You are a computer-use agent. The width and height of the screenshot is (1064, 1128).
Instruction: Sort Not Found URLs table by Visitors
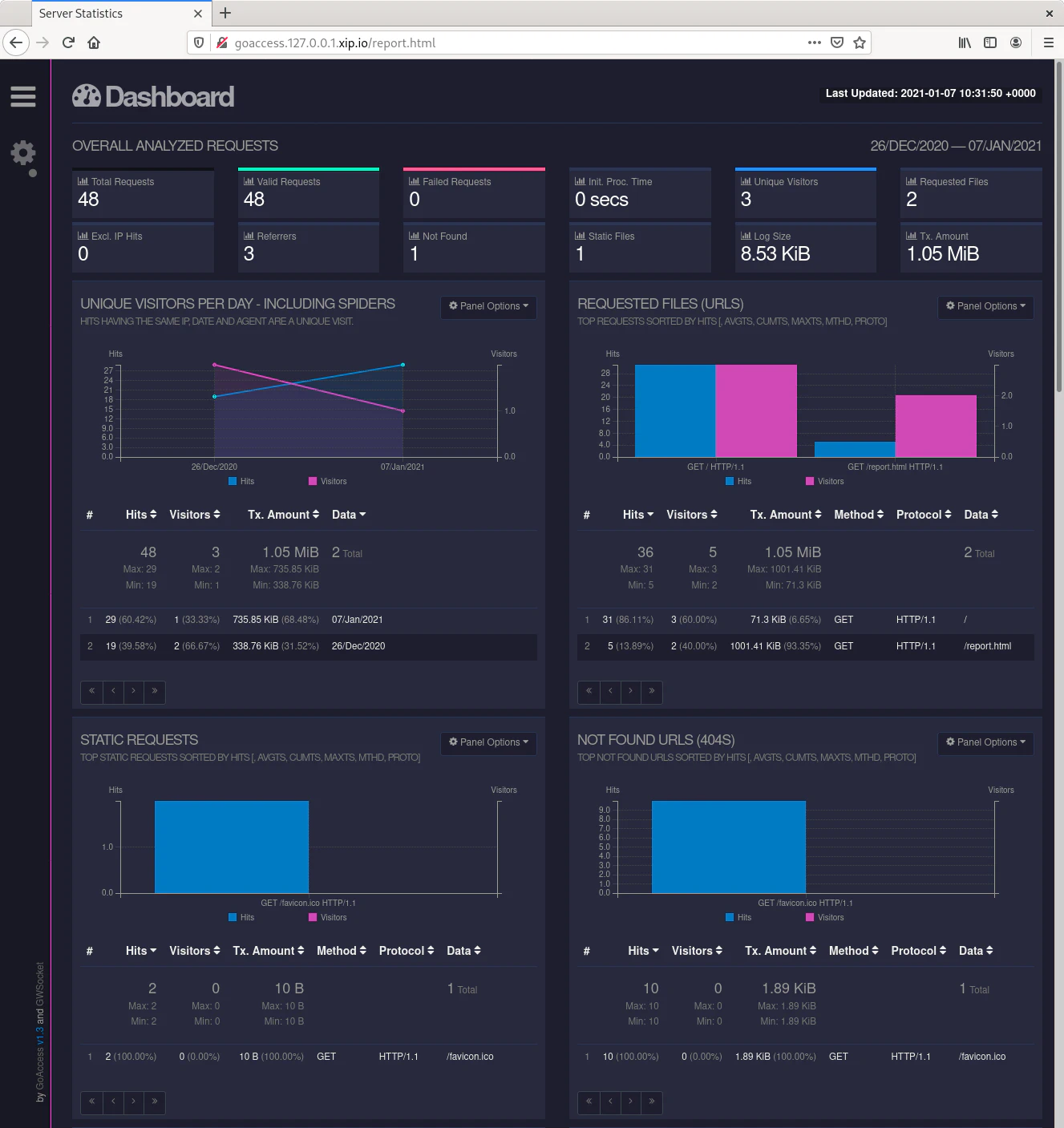(697, 951)
